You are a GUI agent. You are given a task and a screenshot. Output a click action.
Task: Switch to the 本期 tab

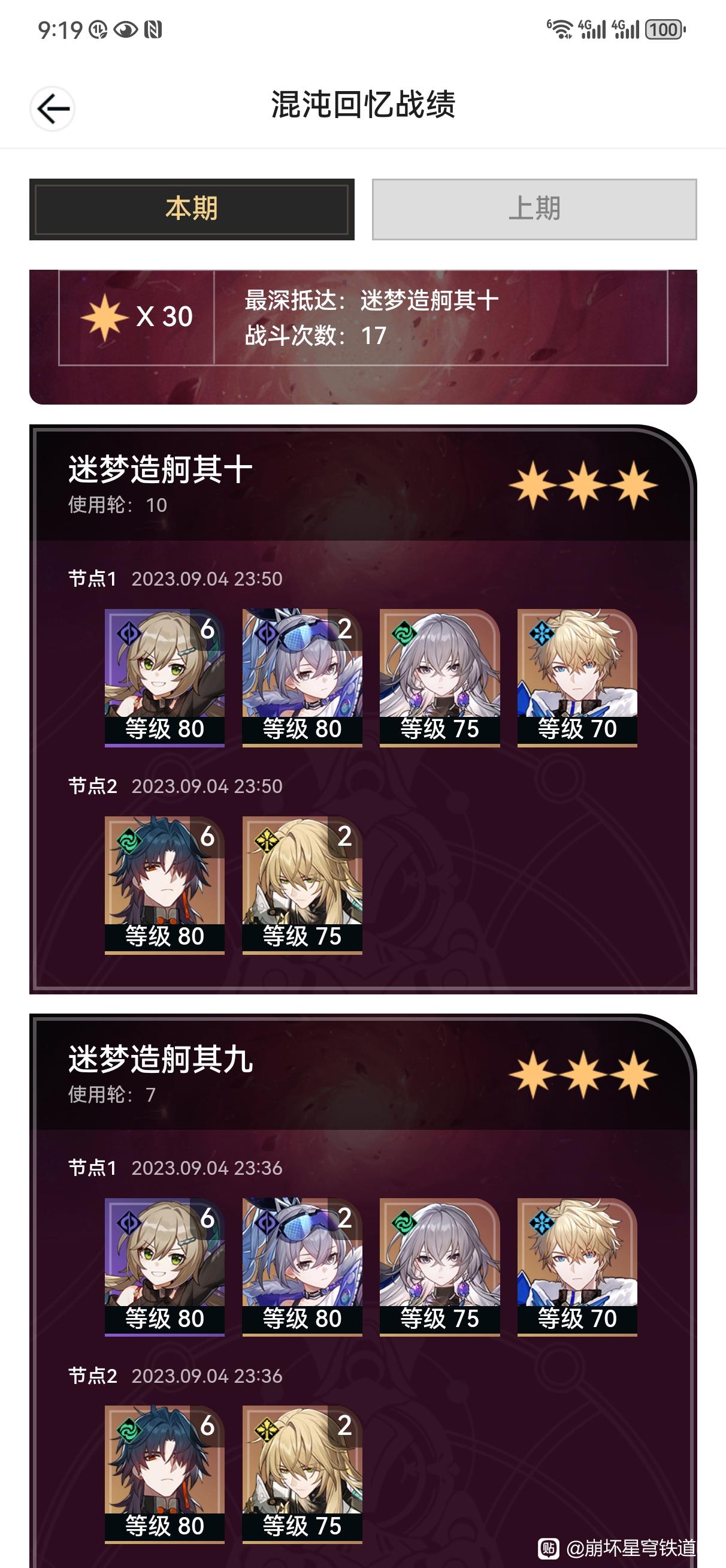point(192,209)
